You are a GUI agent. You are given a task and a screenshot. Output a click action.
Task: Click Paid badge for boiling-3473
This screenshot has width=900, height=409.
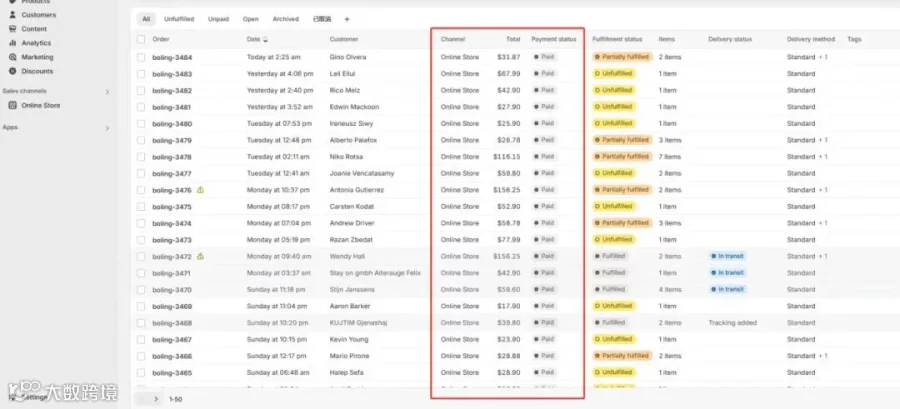(x=545, y=240)
